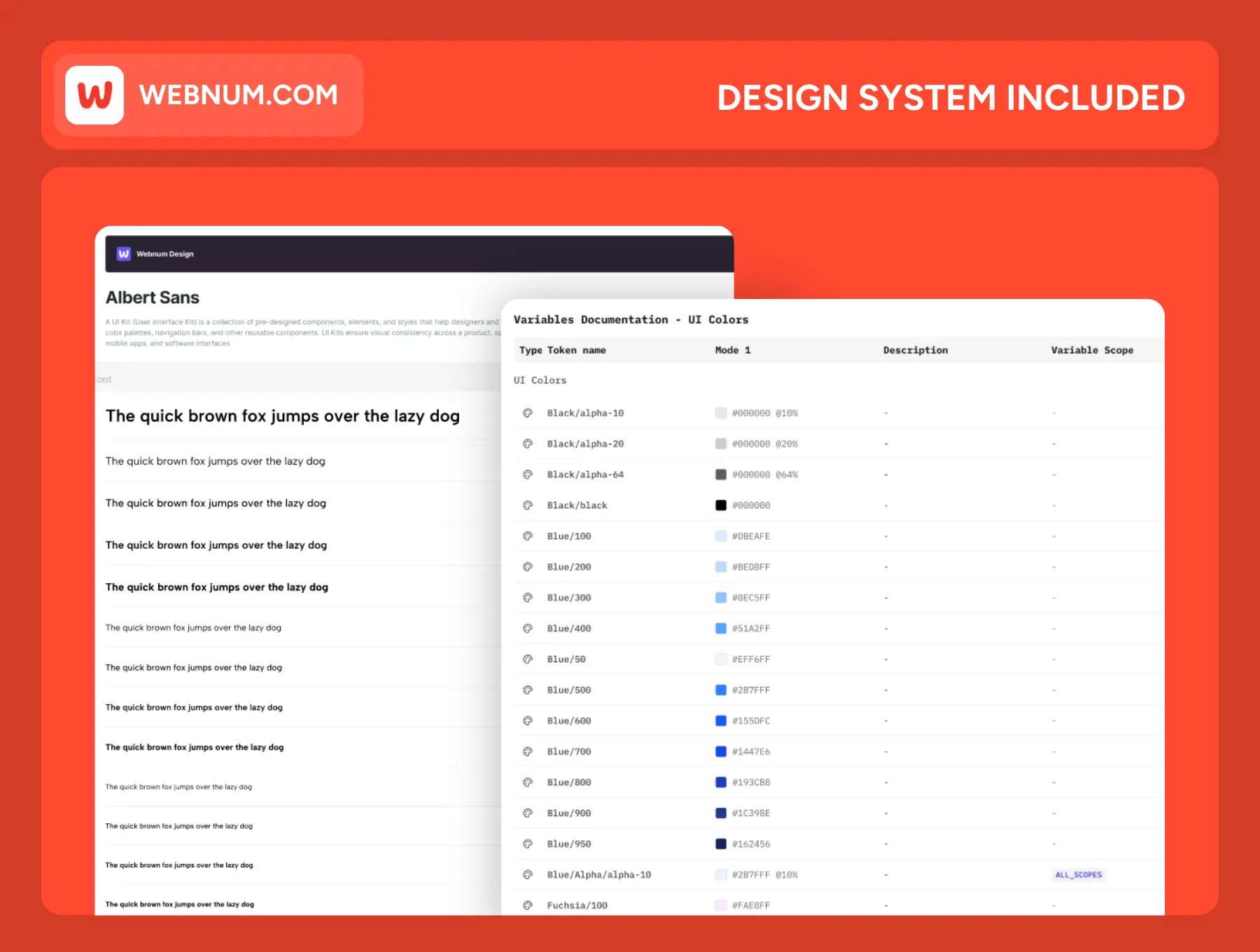Screen dimensions: 1260x952
Task: Click the Black/black #000000 swatch
Action: 720,505
